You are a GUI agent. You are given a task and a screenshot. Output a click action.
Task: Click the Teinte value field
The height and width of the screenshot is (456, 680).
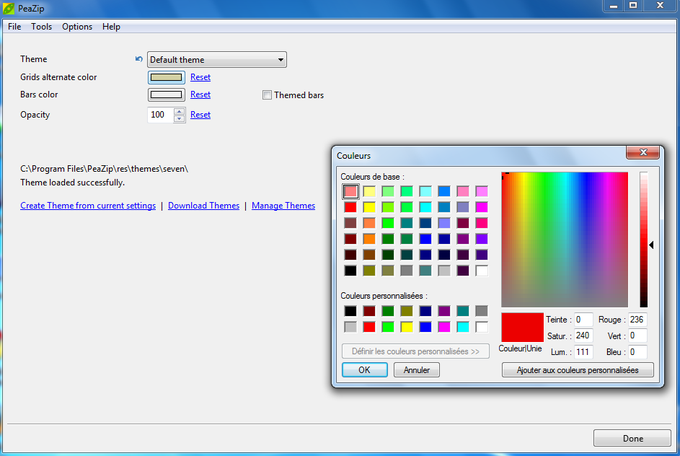point(583,320)
